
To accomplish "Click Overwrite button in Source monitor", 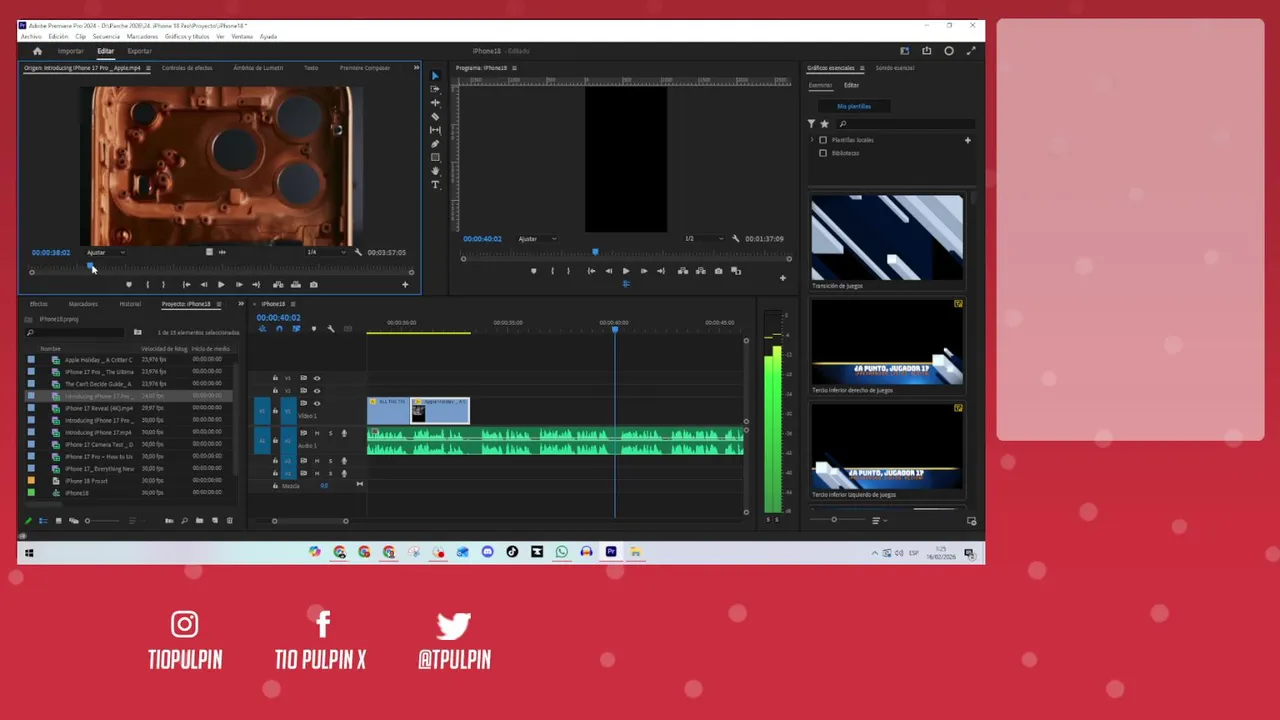I will [x=295, y=284].
